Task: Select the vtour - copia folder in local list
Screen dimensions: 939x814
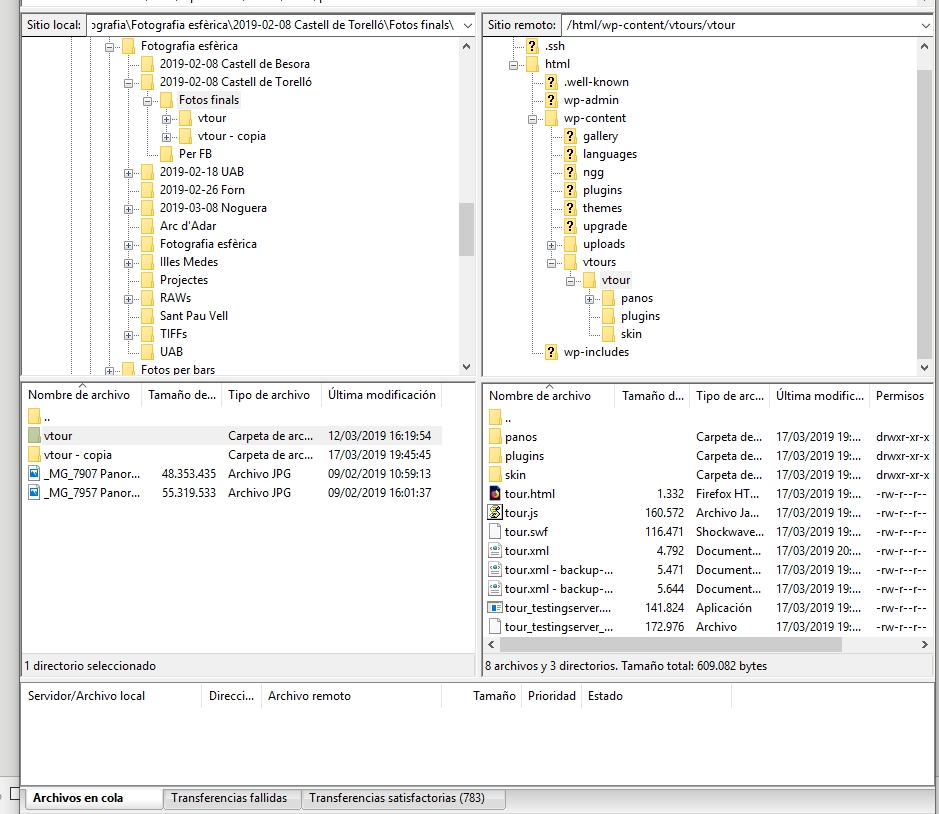Action: (x=78, y=455)
